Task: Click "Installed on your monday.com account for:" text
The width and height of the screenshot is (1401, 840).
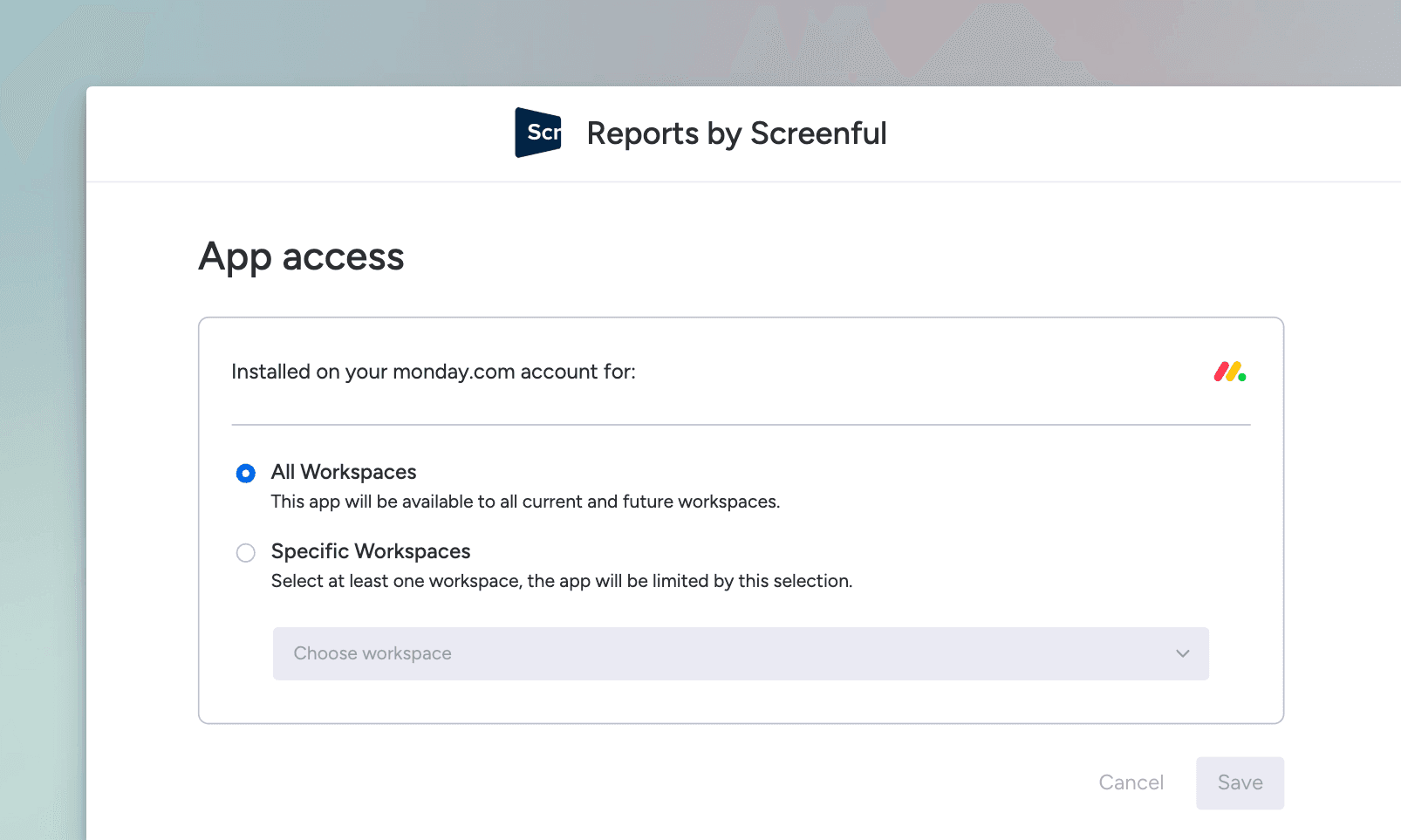Action: pyautogui.click(x=434, y=372)
